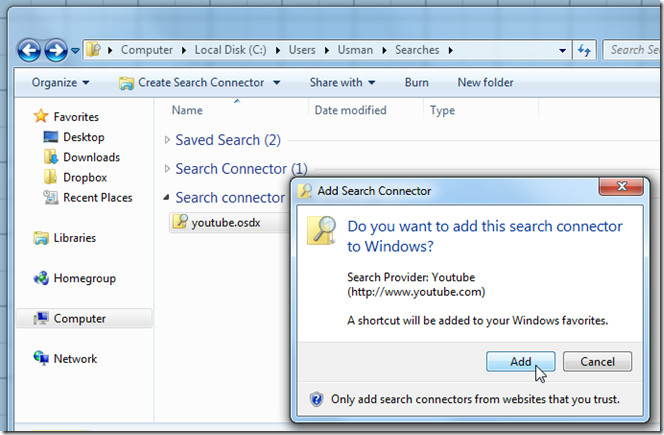Select Users in the address breadcrumb

click(x=302, y=50)
